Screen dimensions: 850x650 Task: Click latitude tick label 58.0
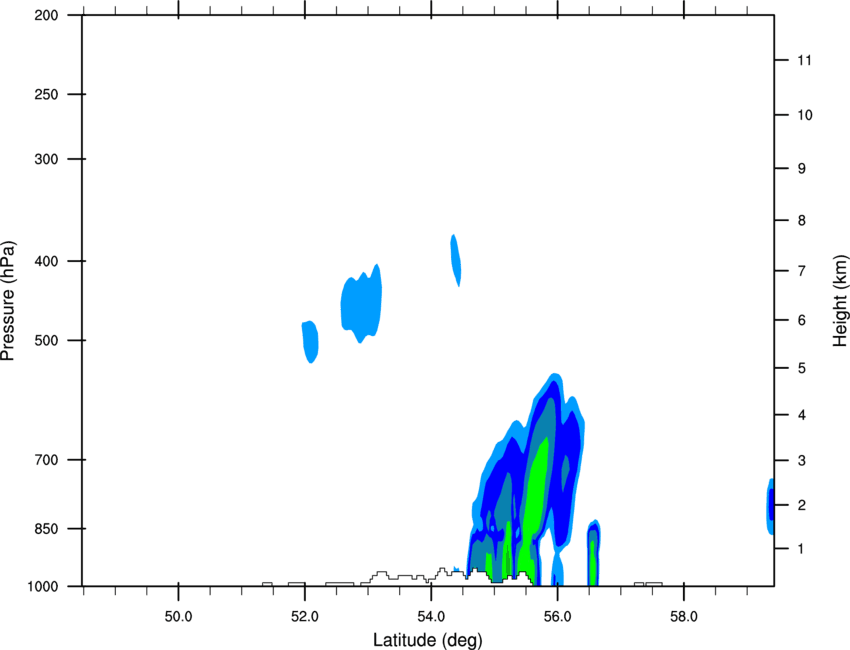pos(684,617)
